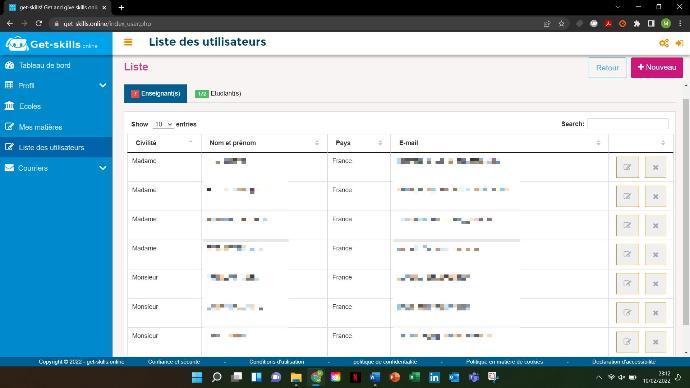Click the pink Nouveau button

click(657, 67)
